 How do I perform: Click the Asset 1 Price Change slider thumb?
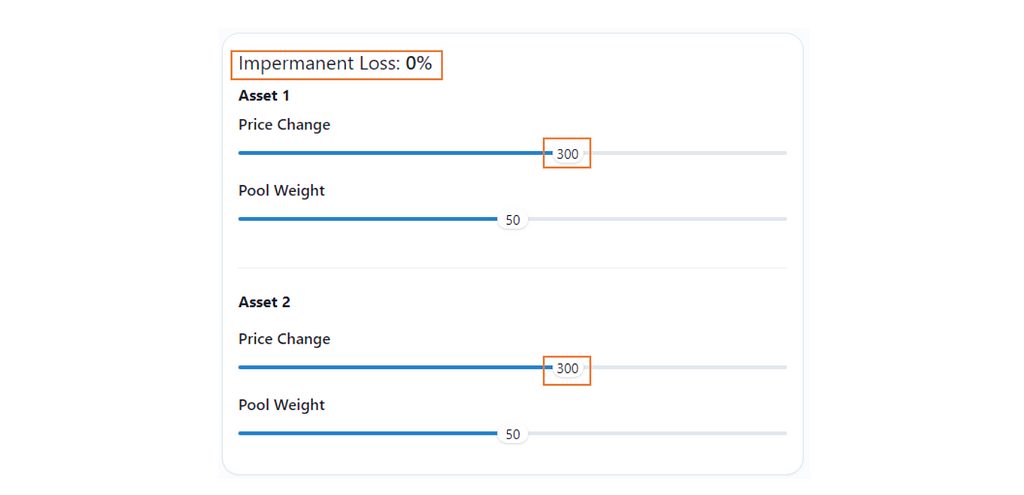pos(567,153)
